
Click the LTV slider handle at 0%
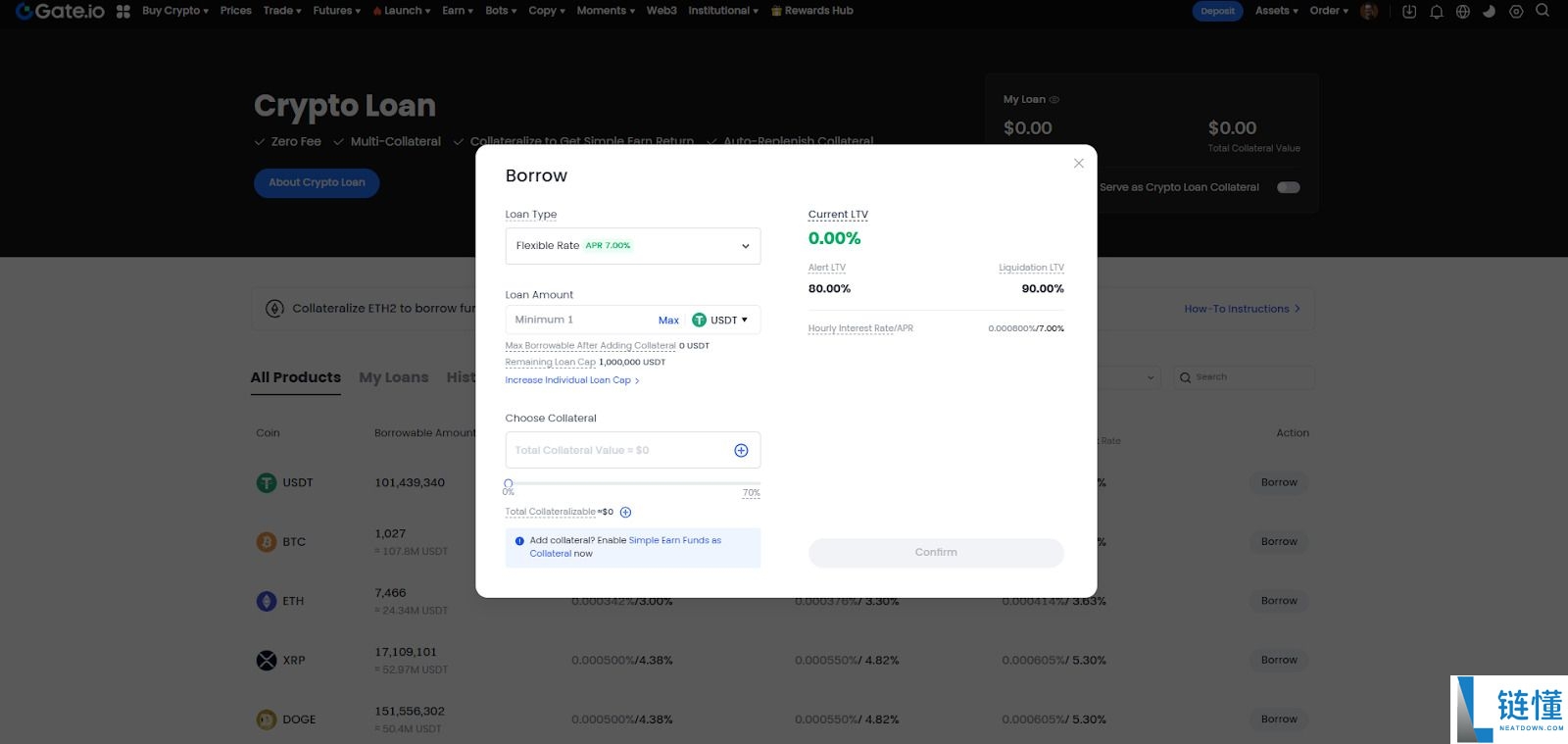click(x=509, y=483)
